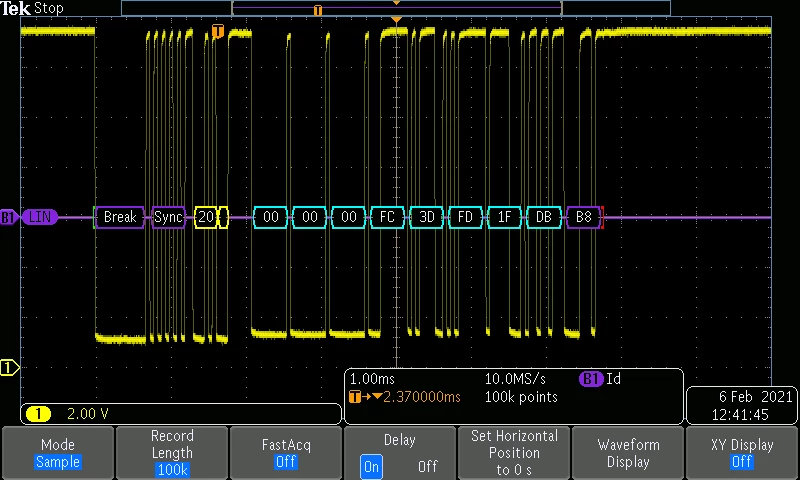Click the 1F data byte box
Image resolution: width=800 pixels, height=480 pixels.
[x=504, y=217]
